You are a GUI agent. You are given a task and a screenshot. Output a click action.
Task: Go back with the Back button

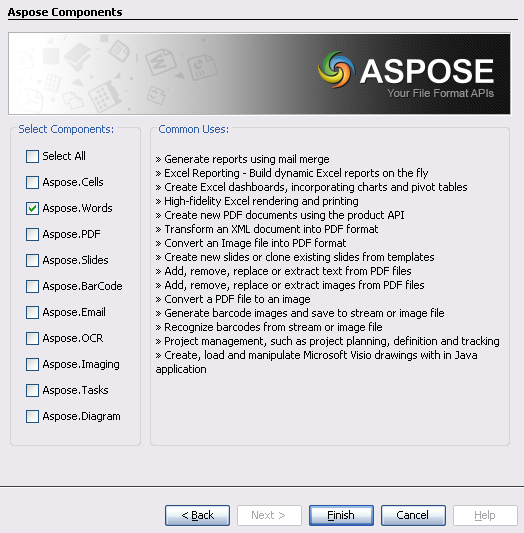[x=197, y=515]
